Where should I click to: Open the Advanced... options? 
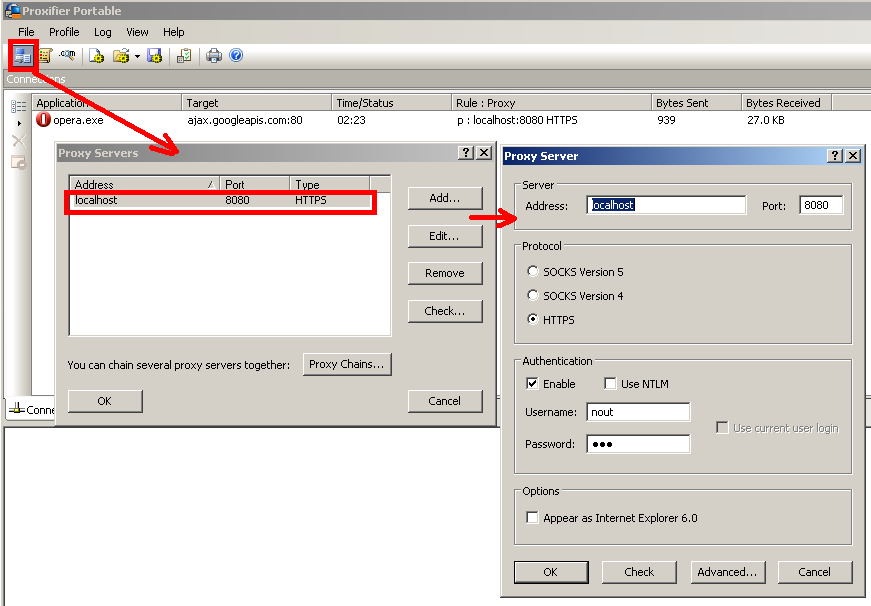(728, 572)
